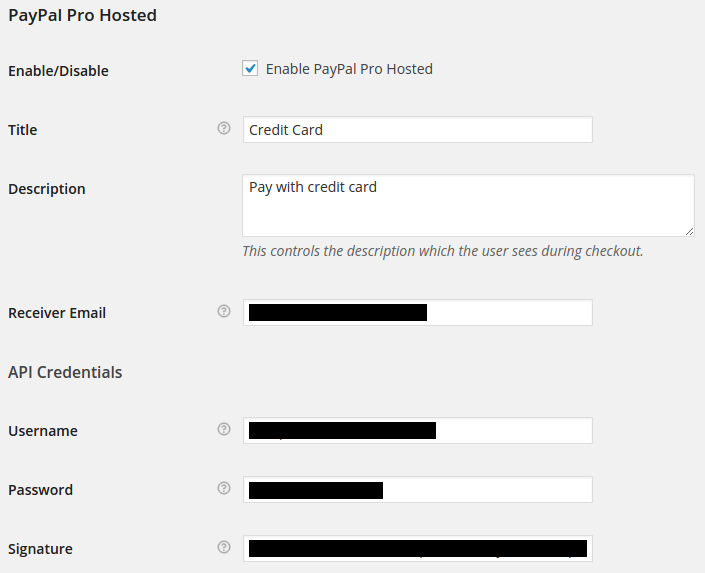The width and height of the screenshot is (705, 573).
Task: Click the Signature help question mark icon
Action: (224, 547)
